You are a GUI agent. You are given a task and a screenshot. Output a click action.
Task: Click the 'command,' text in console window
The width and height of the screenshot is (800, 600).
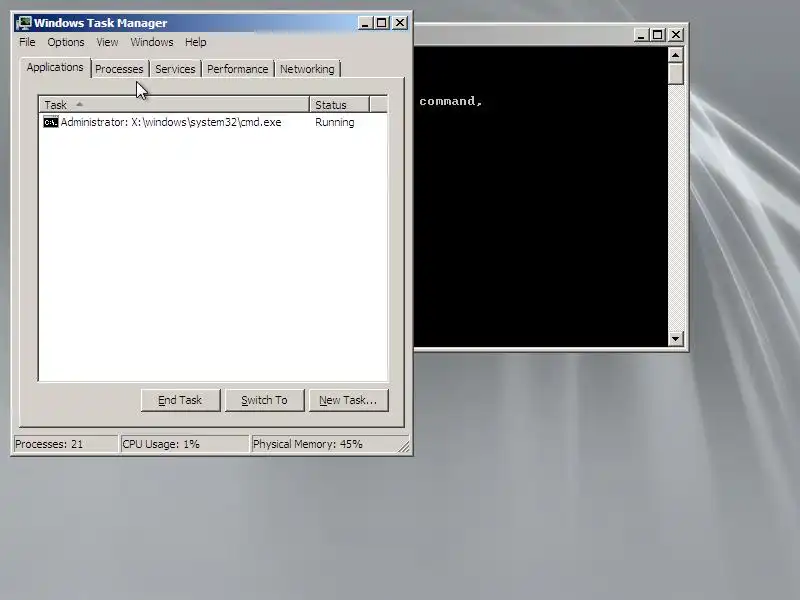point(451,101)
